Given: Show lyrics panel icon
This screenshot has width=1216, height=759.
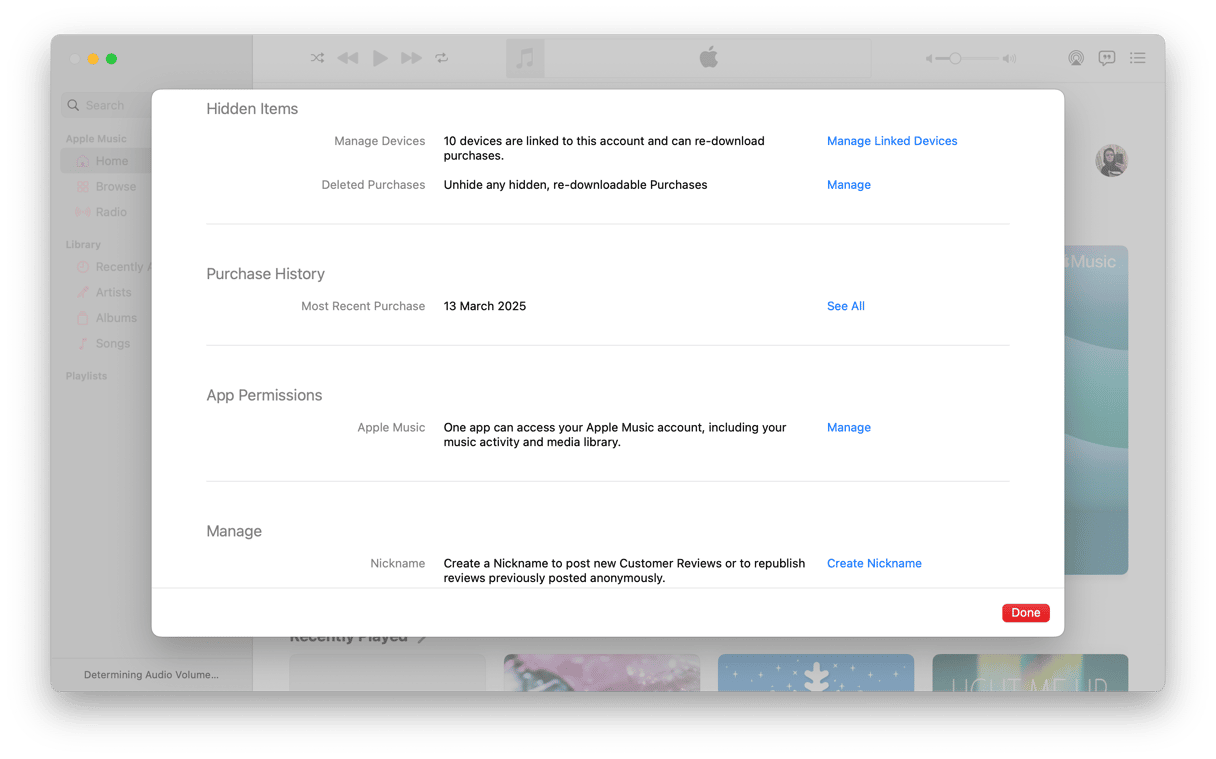Looking at the screenshot, I should (x=1107, y=58).
